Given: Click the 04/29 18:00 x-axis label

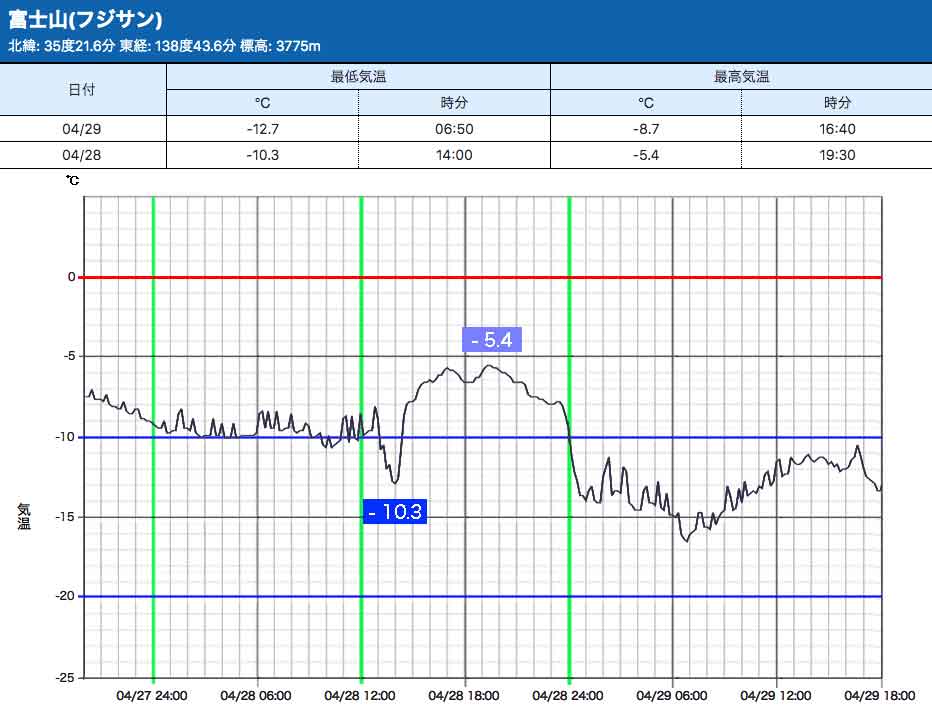Looking at the screenshot, I should [880, 696].
